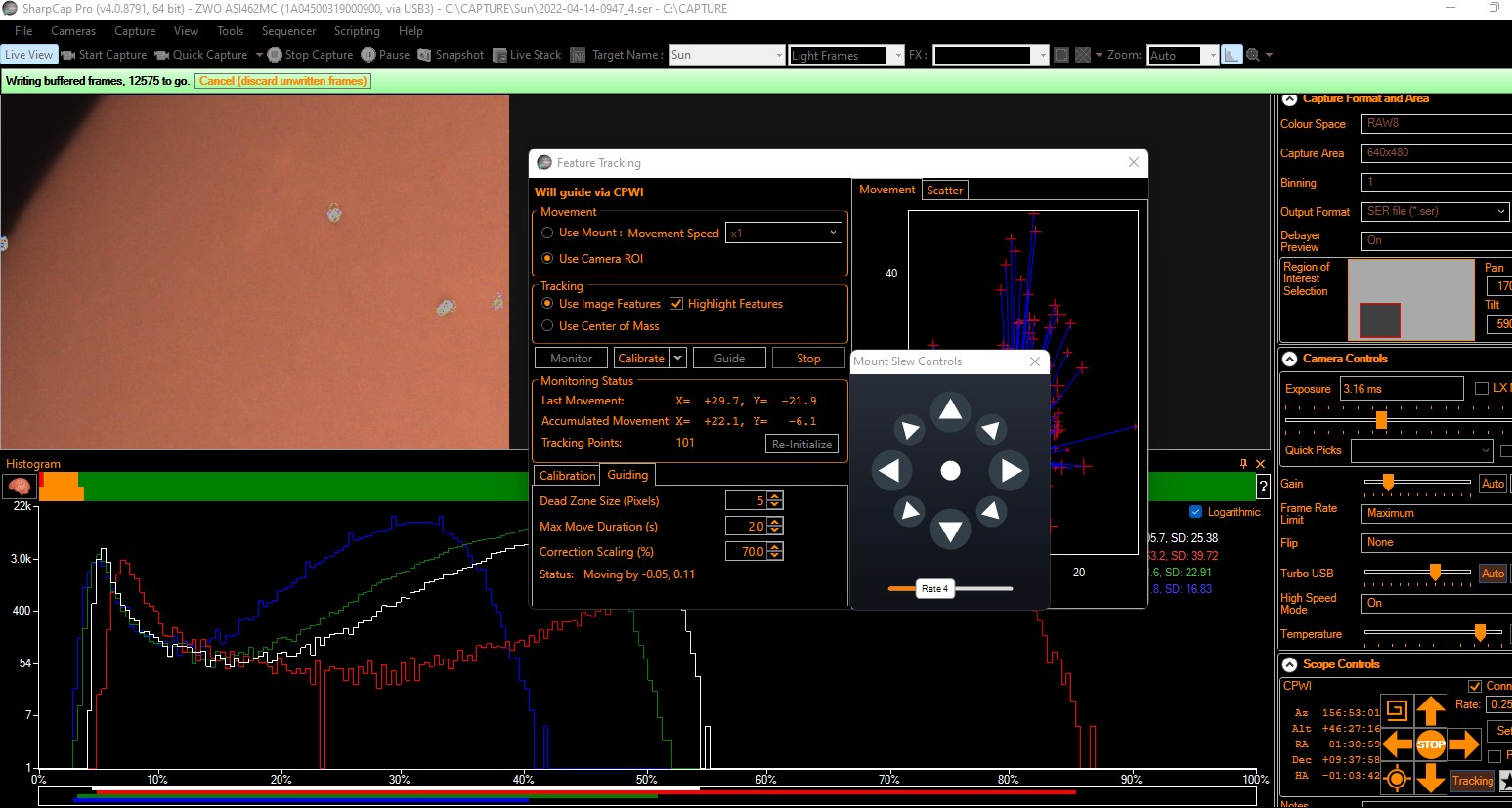Viewport: 1512px width, 808px height.
Task: Click Quick Capture in the toolbar
Action: point(201,55)
